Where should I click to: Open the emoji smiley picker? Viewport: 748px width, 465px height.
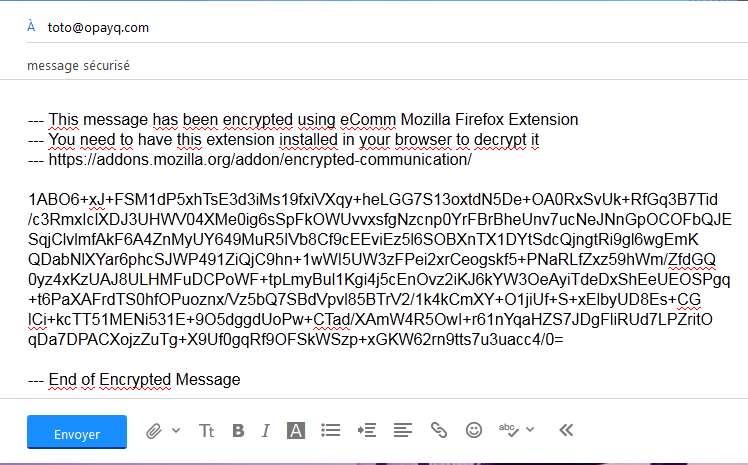474,430
